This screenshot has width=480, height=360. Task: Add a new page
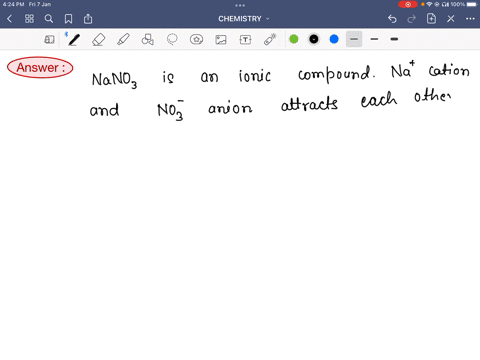(431, 19)
